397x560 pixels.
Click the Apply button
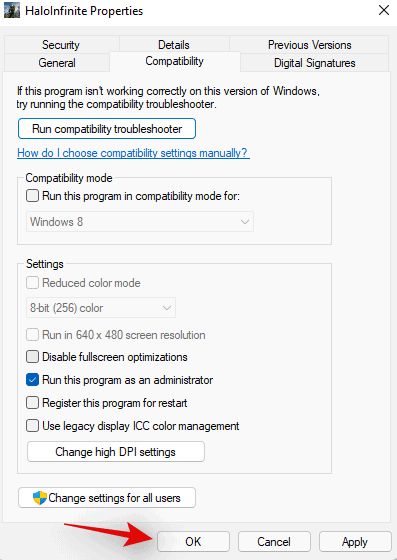355,542
